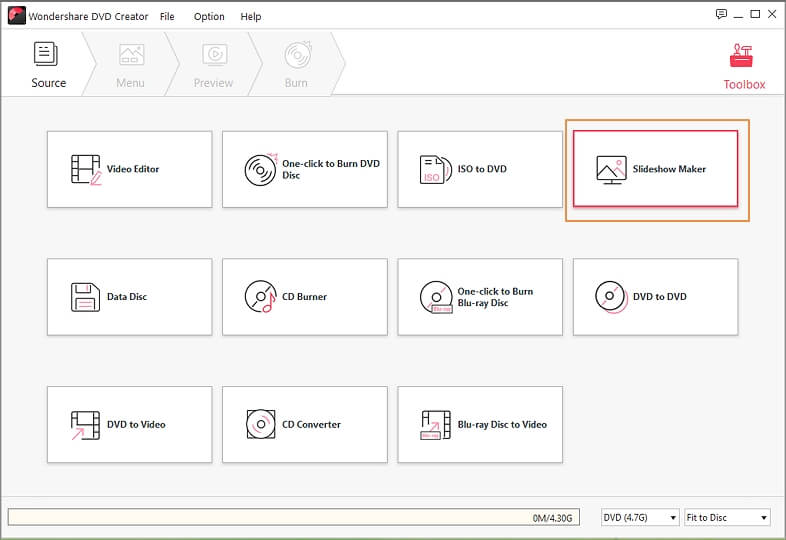Image resolution: width=786 pixels, height=540 pixels.
Task: Click the CD Burner label
Action: click(x=304, y=297)
